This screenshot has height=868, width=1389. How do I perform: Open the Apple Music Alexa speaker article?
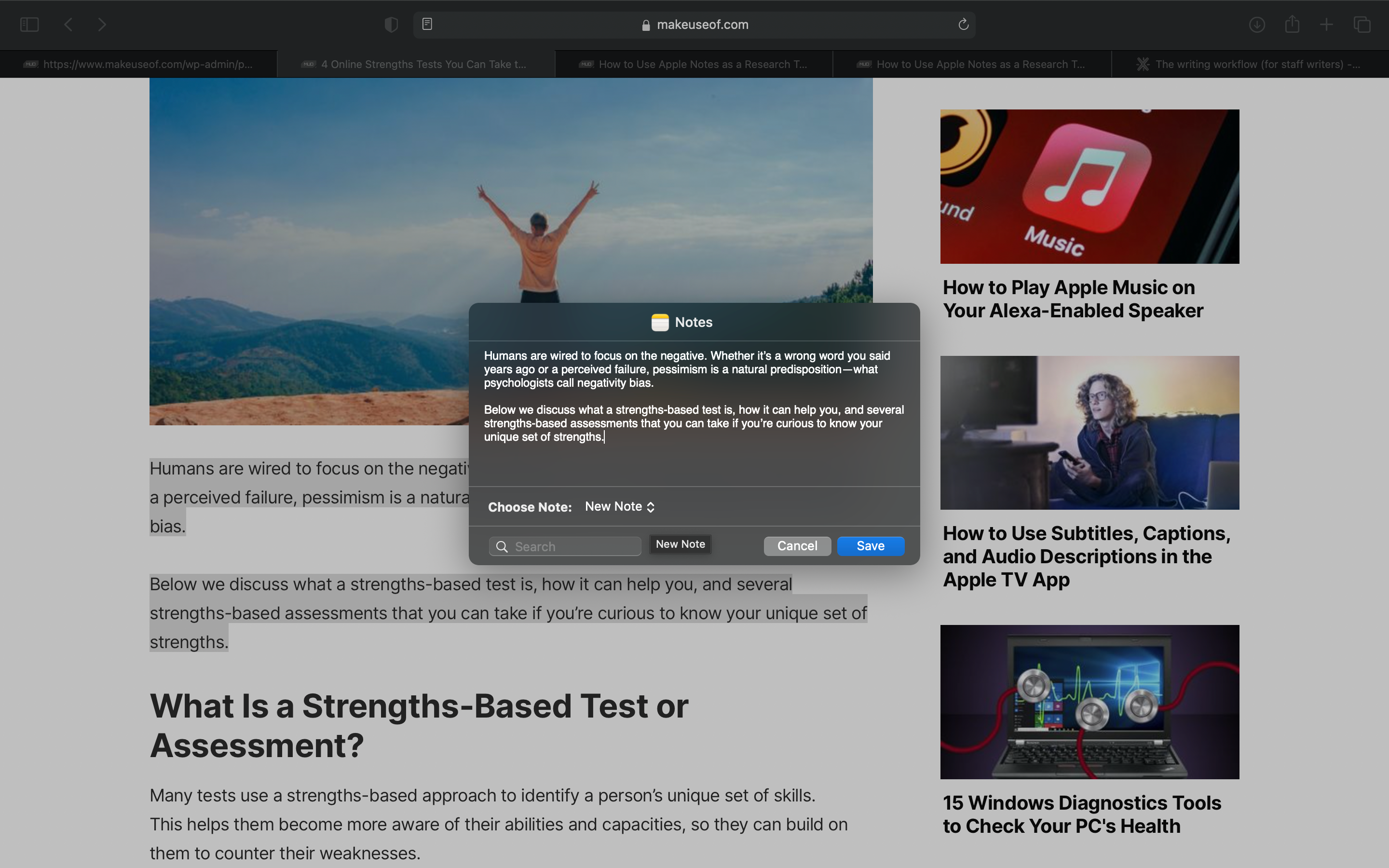(1073, 298)
